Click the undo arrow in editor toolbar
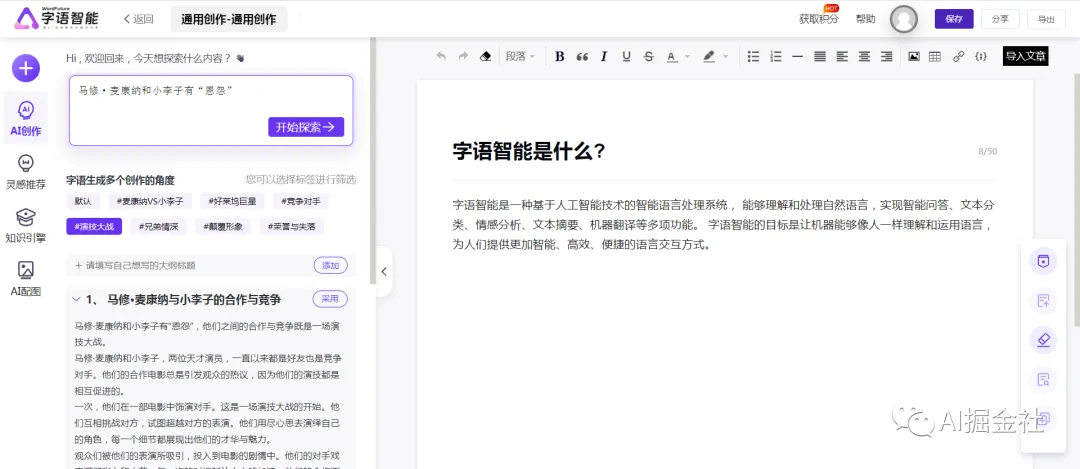This screenshot has width=1080, height=469. 442,56
